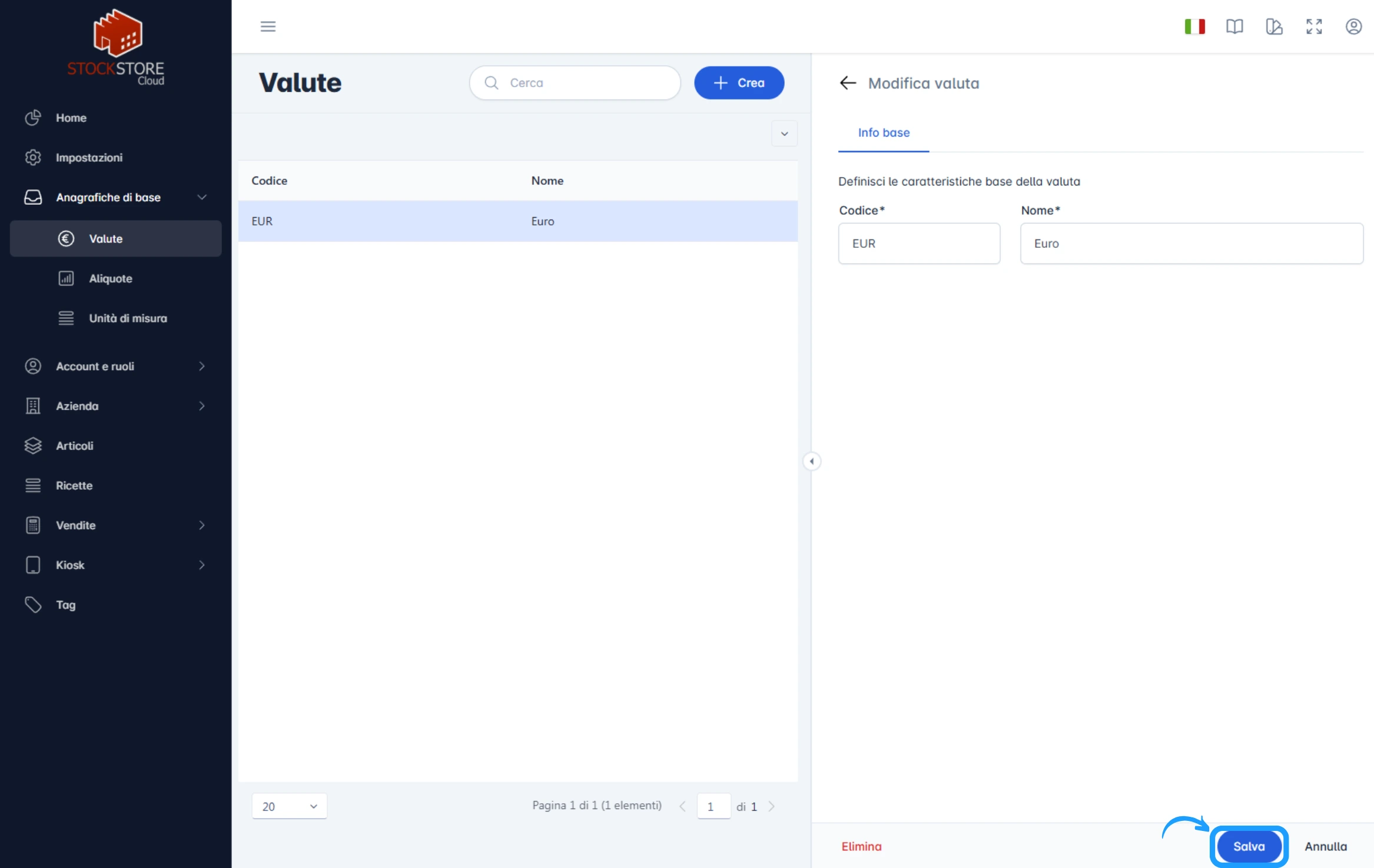The image size is (1374, 868).
Task: Click the Azienda building icon
Action: pos(33,406)
